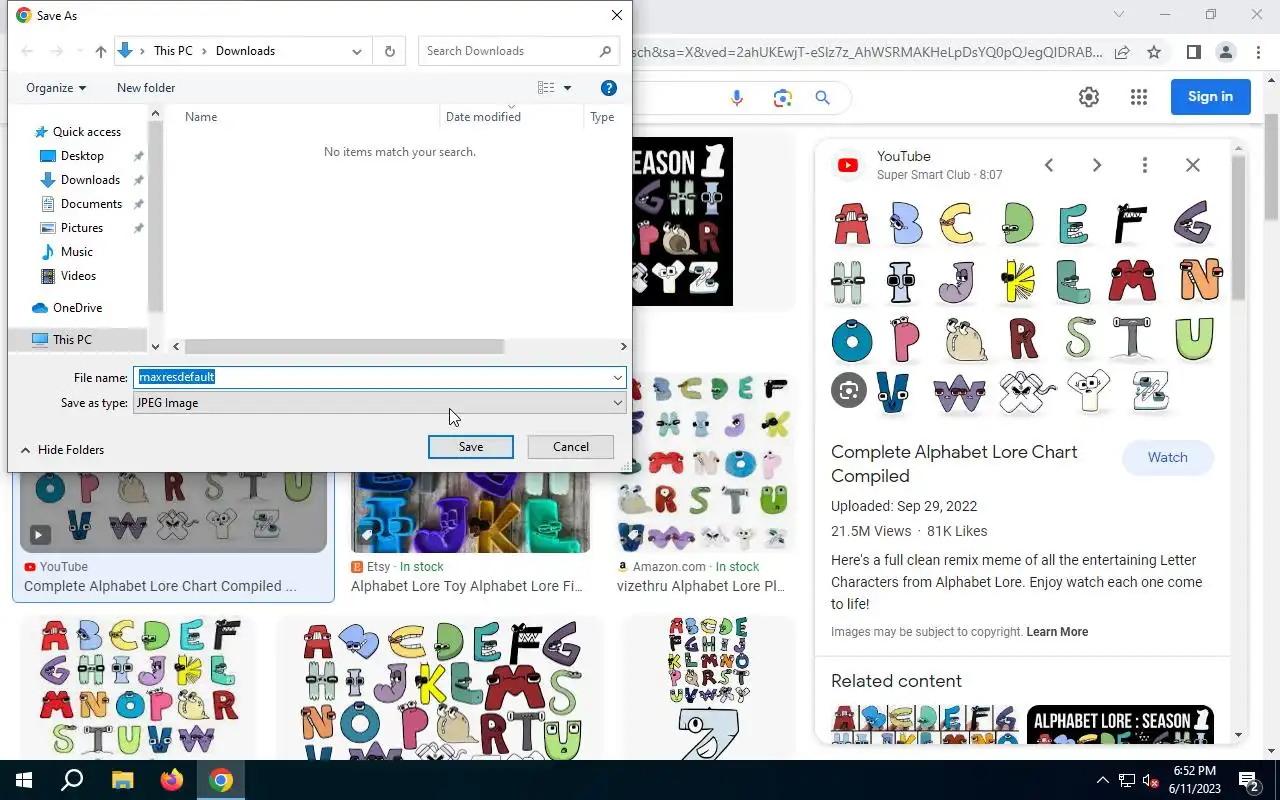Open the Organize menu
Image resolution: width=1280 pixels, height=800 pixels.
(x=56, y=88)
